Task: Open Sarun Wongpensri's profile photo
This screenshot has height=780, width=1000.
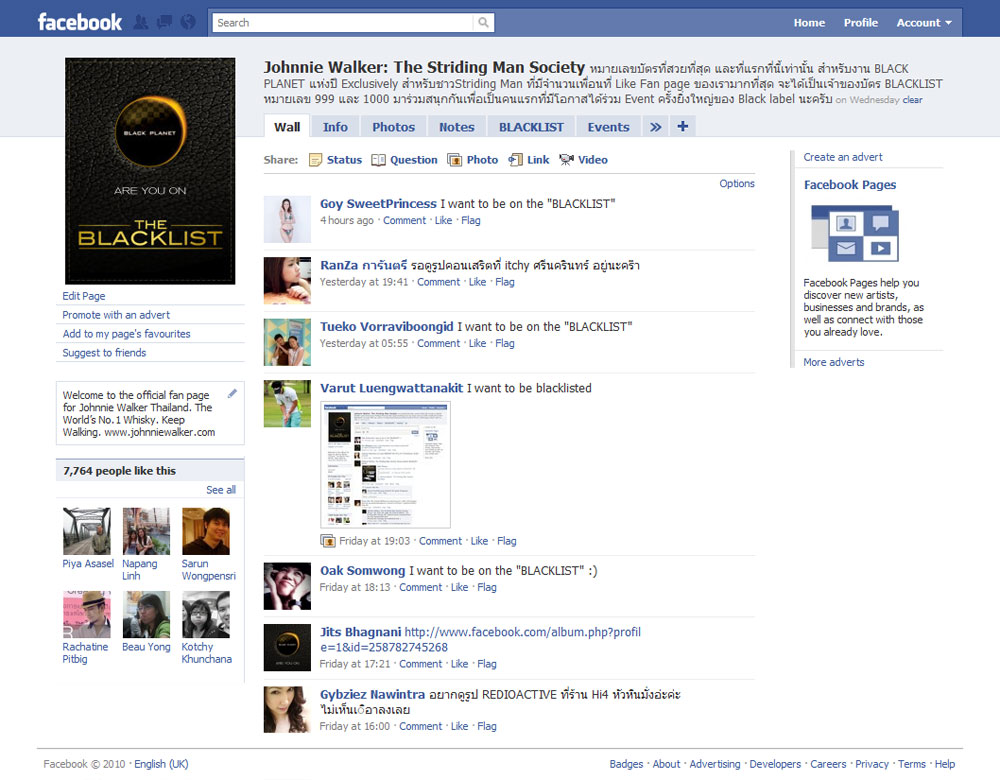Action: pos(205,531)
